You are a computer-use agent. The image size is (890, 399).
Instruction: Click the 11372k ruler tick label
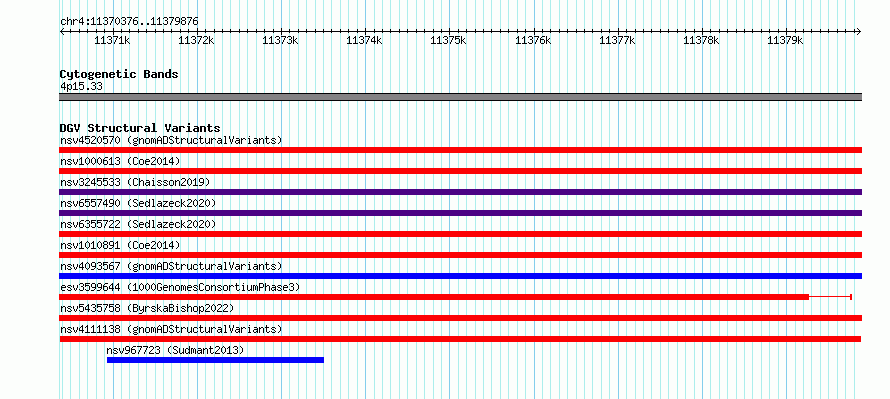click(196, 40)
